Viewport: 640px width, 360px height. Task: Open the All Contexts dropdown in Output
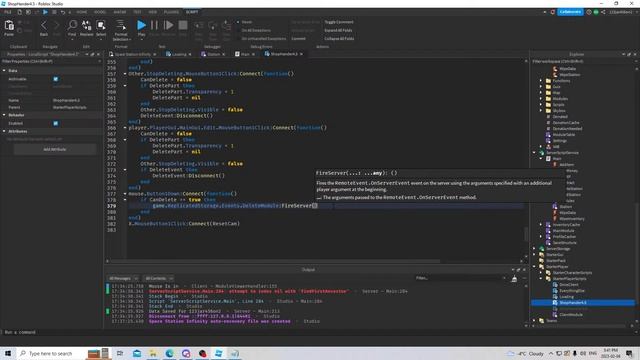click(159, 278)
